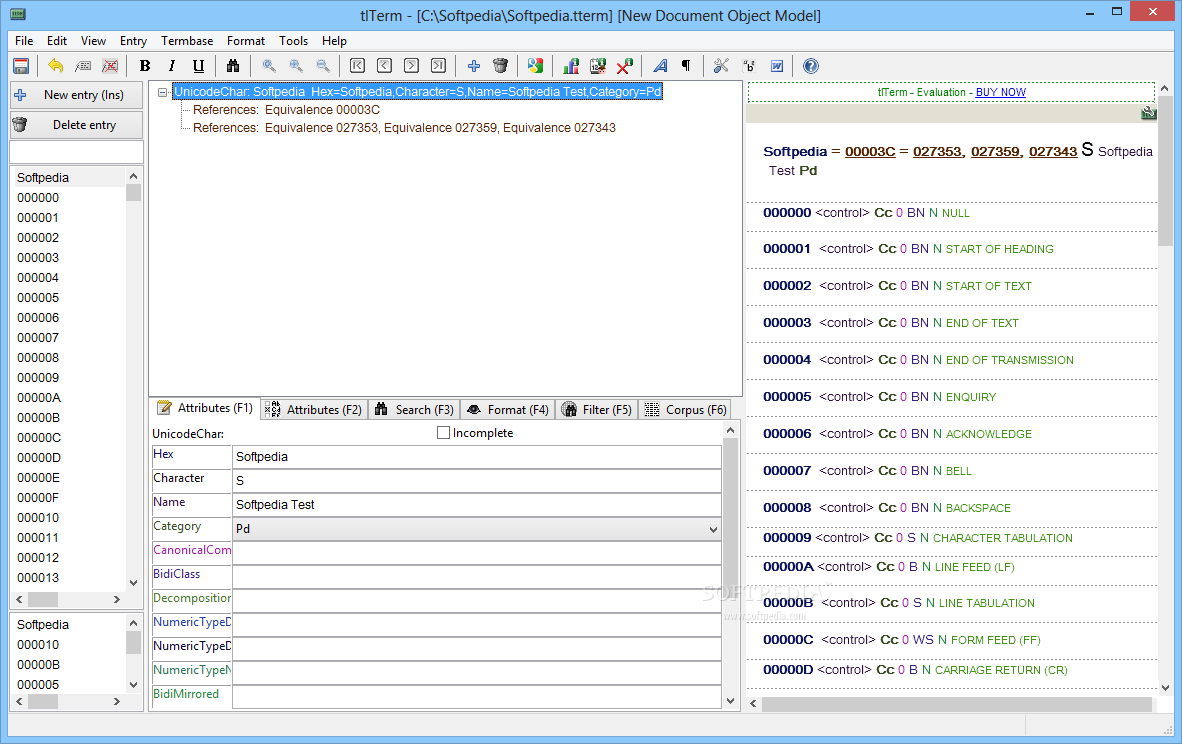The width and height of the screenshot is (1182, 744).
Task: Click the New entry (Ins) button
Action: (x=76, y=95)
